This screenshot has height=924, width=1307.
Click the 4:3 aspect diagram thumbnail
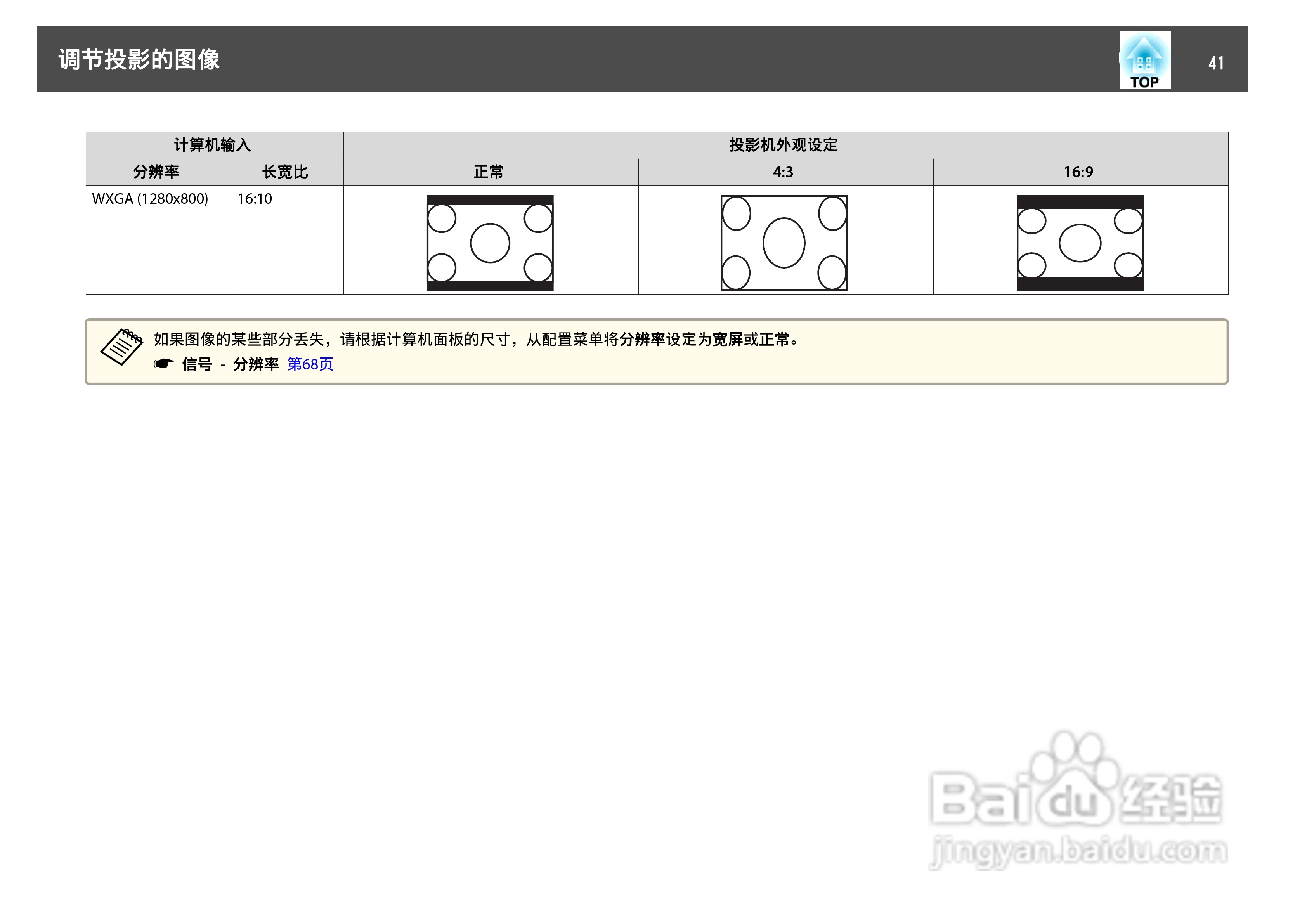tap(783, 243)
